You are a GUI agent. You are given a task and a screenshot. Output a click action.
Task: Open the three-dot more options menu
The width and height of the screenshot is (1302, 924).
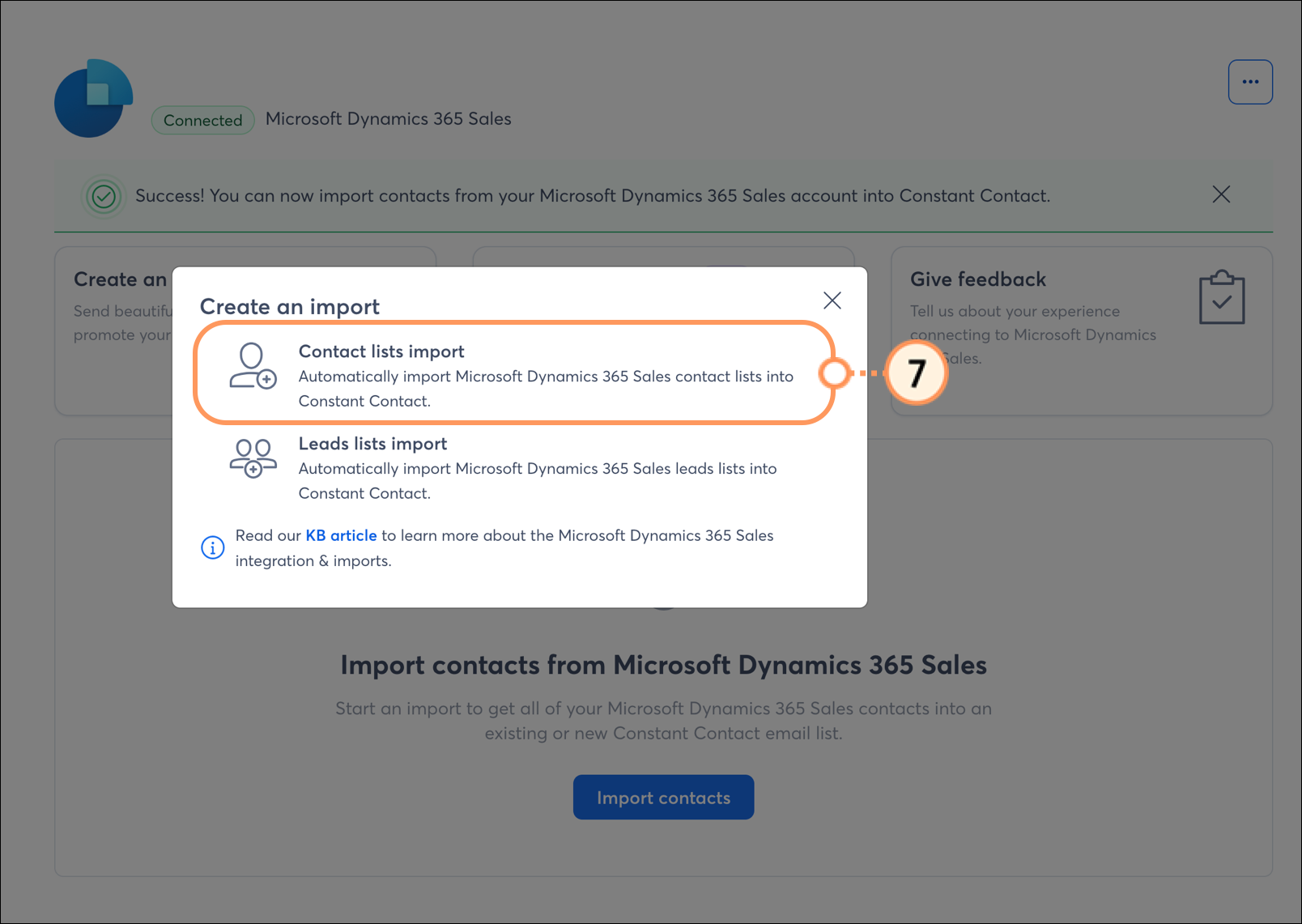1250,82
